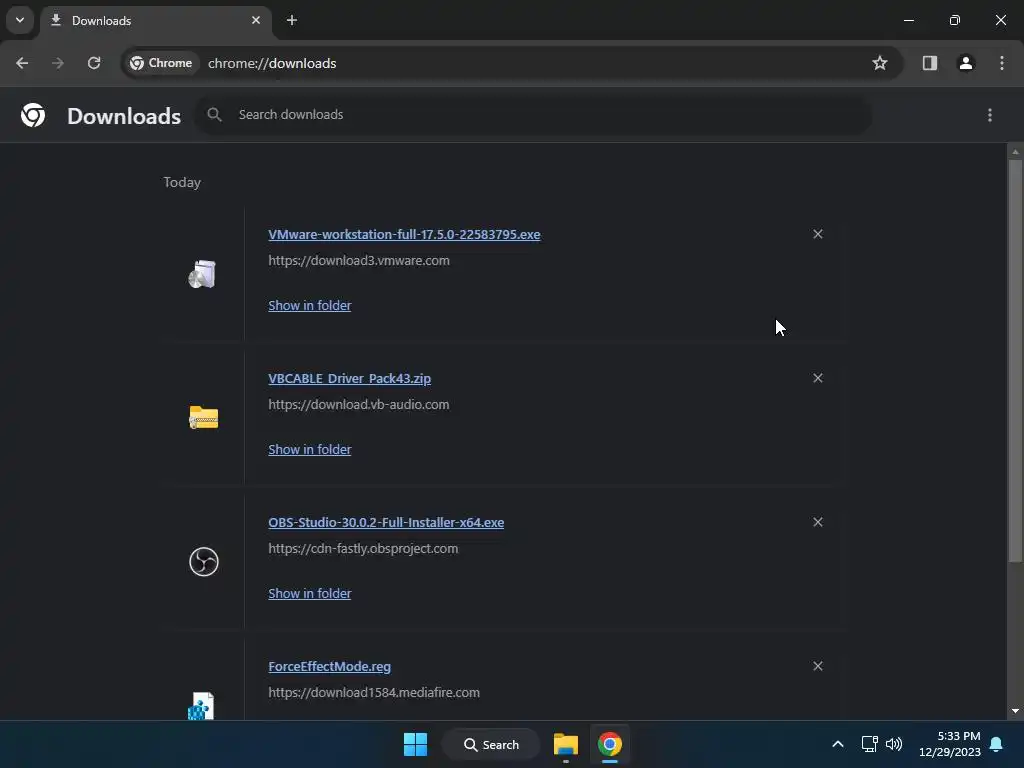Click the Today date heading

[182, 182]
